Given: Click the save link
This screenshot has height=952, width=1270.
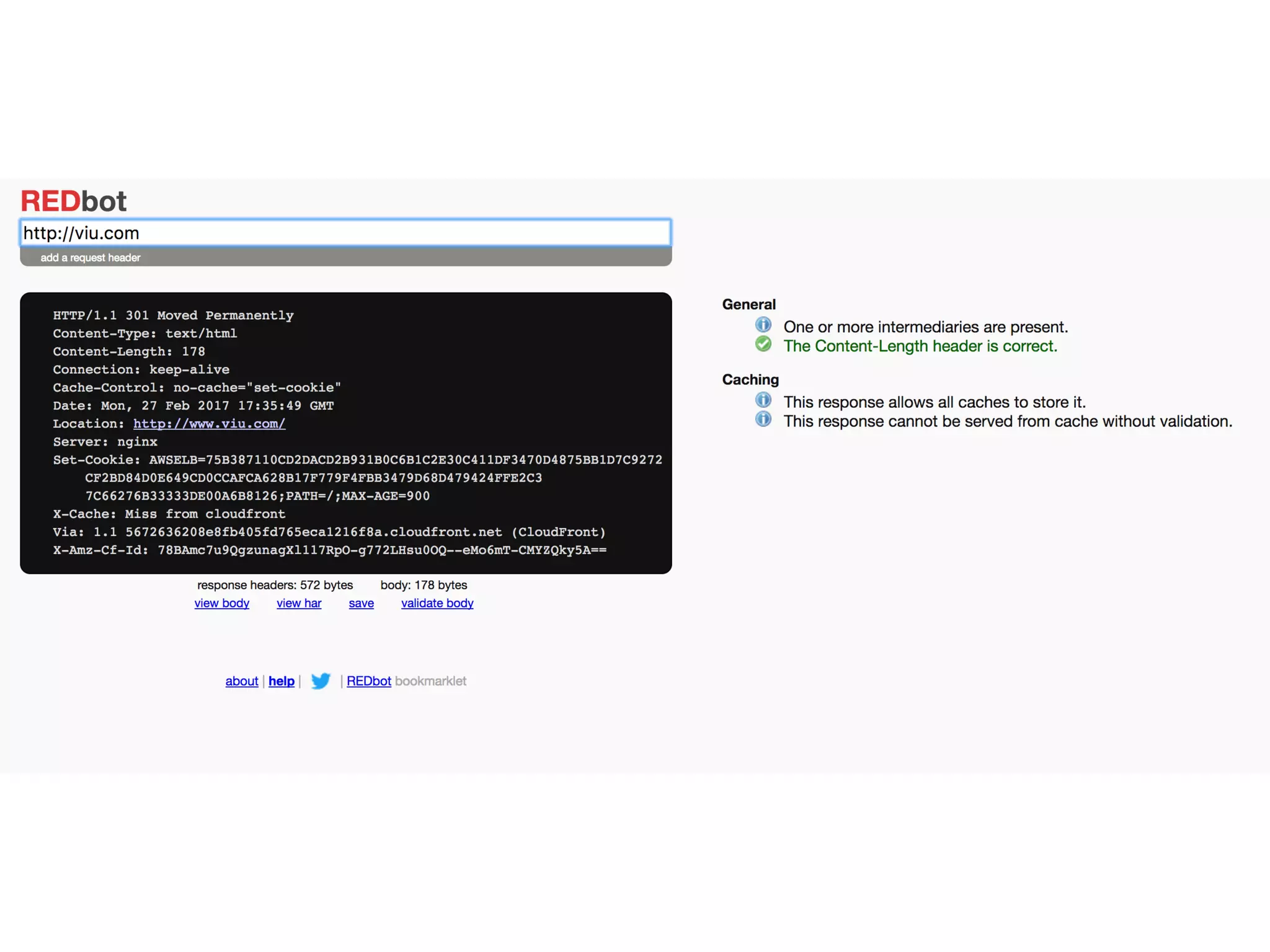Looking at the screenshot, I should click(x=361, y=603).
